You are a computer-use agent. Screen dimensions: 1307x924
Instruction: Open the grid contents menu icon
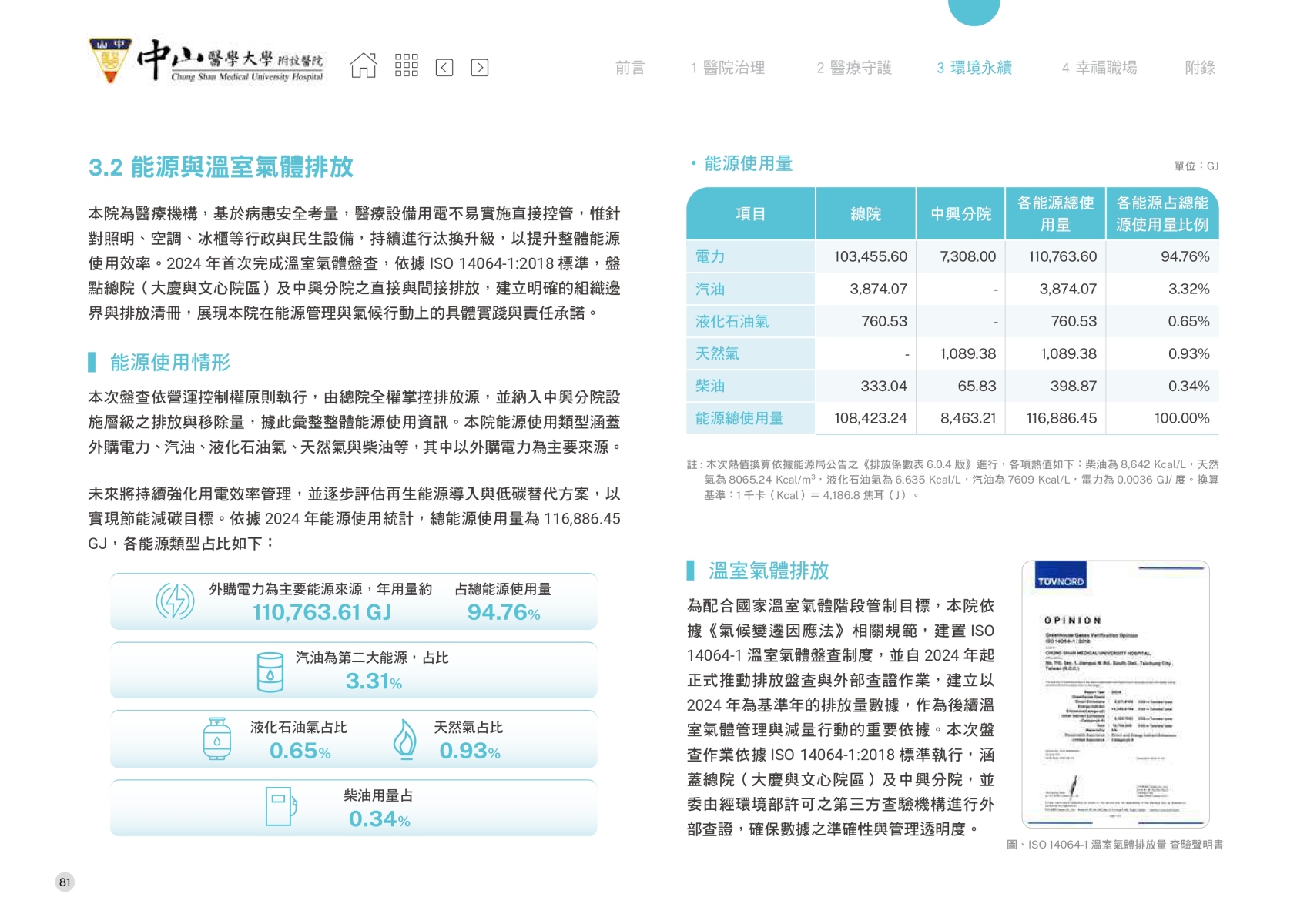pyautogui.click(x=406, y=66)
